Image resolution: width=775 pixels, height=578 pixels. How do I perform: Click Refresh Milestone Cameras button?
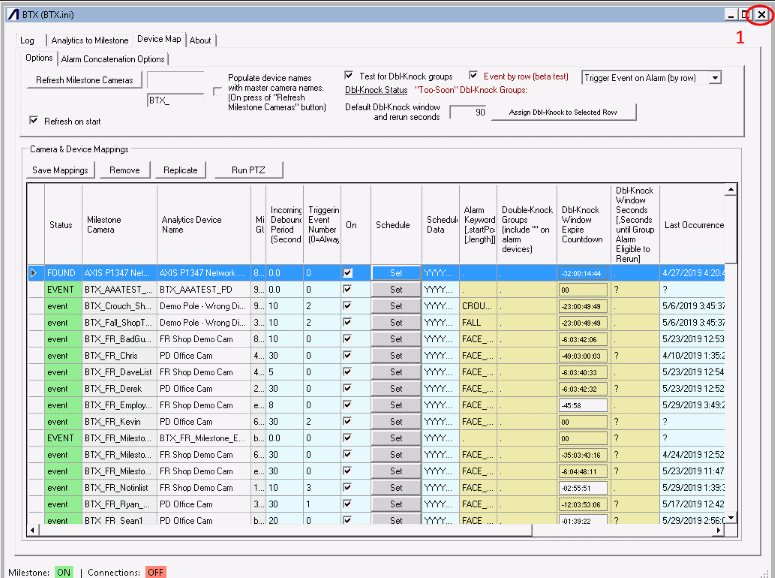tap(85, 80)
